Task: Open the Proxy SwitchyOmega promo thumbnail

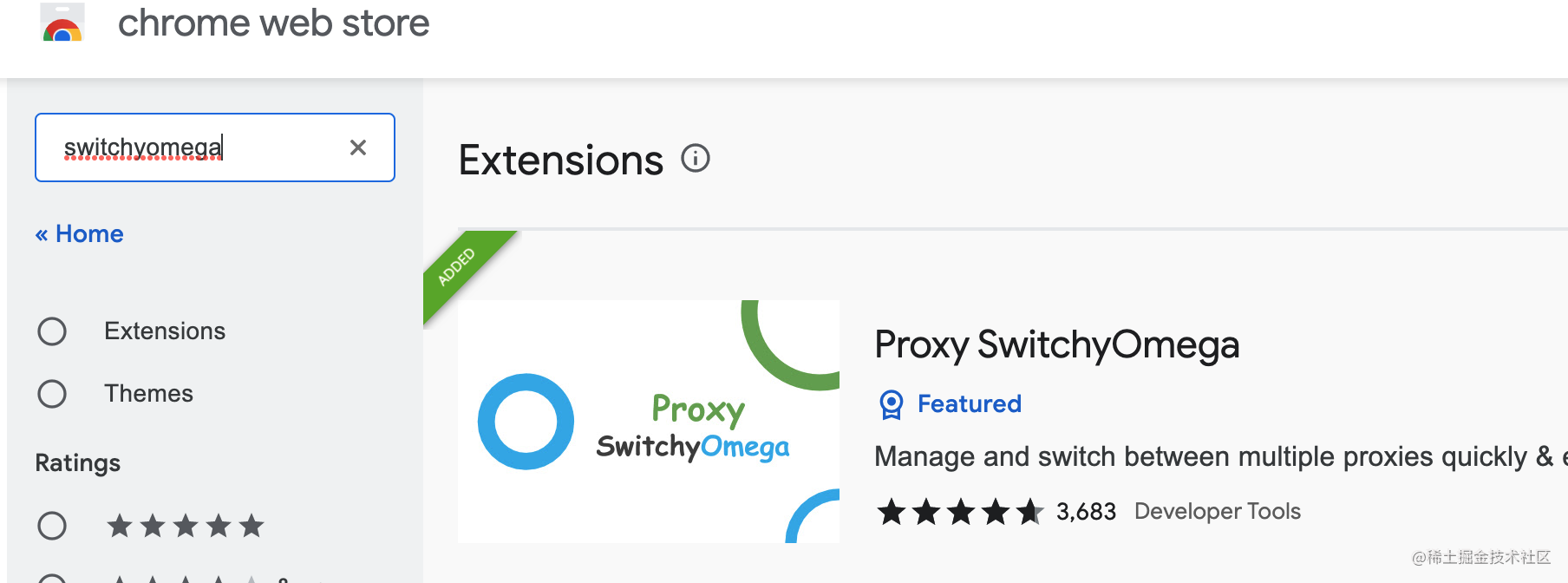Action: (649, 422)
